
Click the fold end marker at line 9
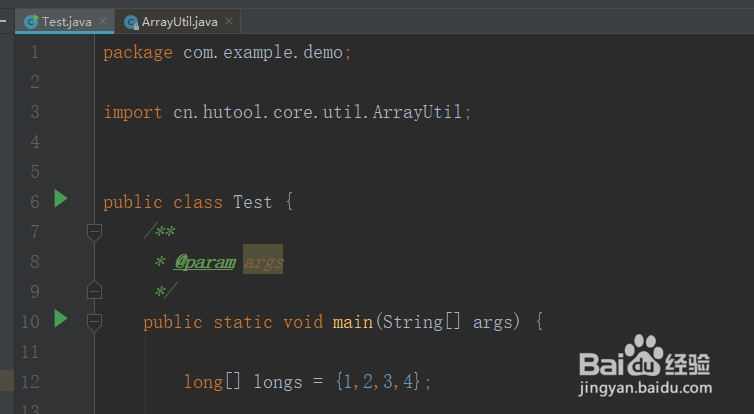point(94,291)
